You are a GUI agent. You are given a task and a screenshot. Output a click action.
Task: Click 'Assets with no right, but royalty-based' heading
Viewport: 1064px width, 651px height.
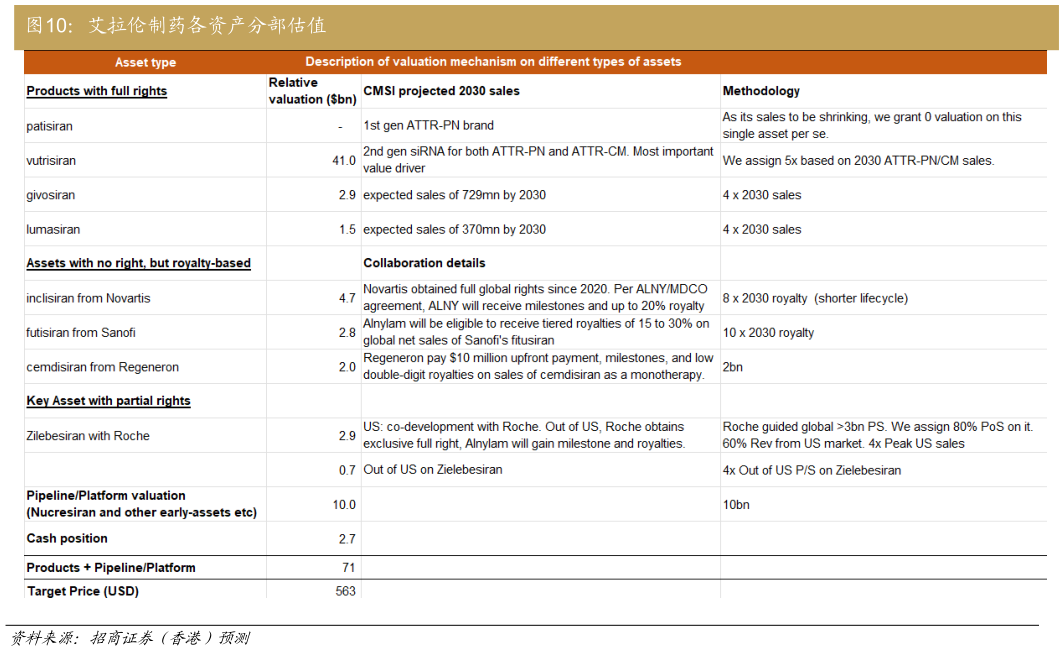139,263
